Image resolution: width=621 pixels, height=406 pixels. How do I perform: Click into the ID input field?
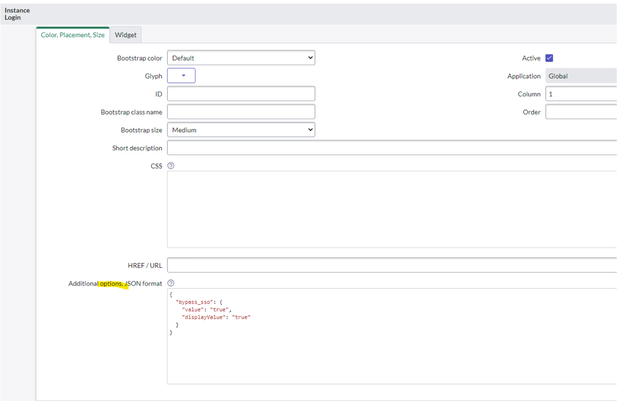(241, 94)
